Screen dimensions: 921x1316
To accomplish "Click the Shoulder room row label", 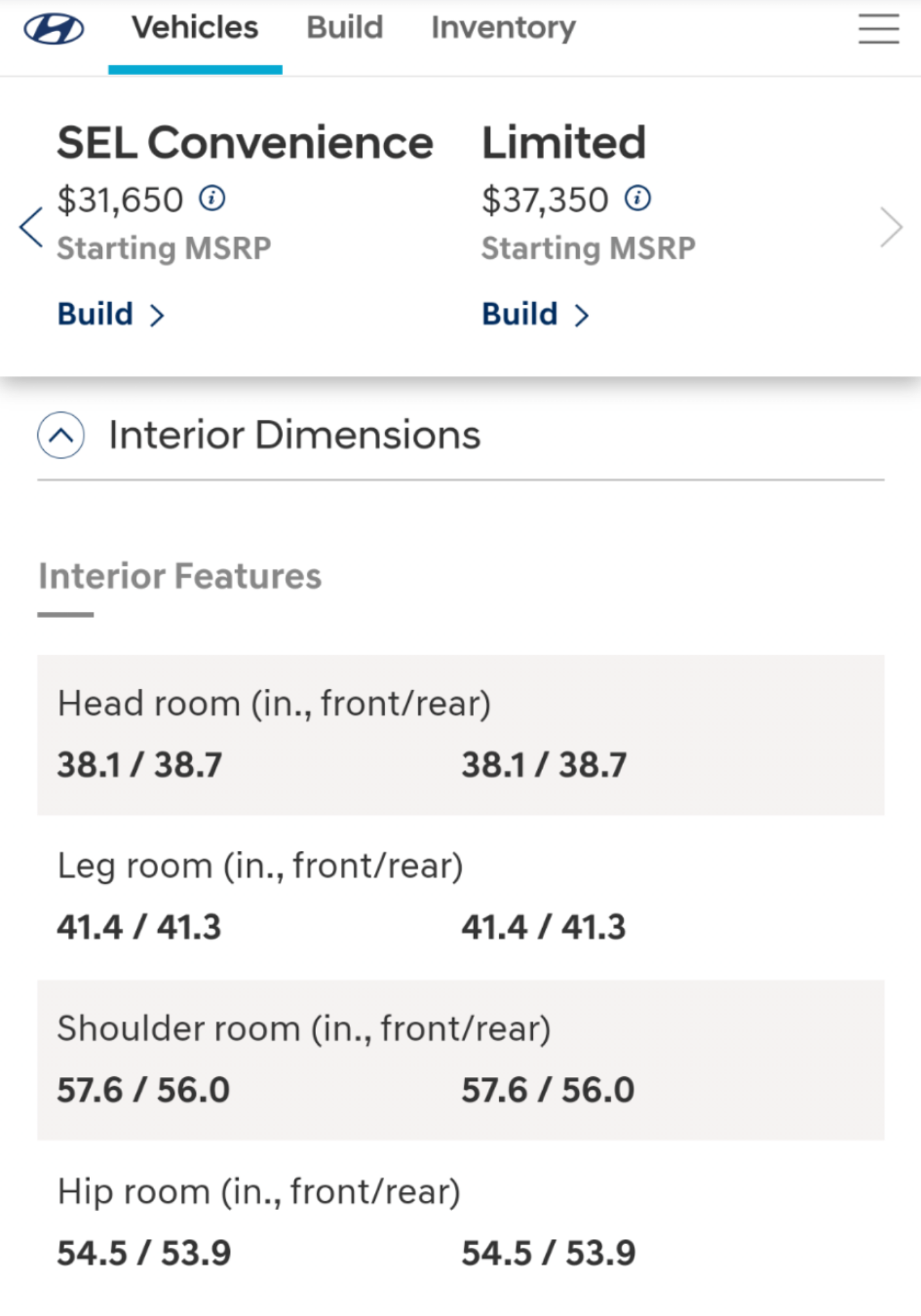I will pos(304,1029).
